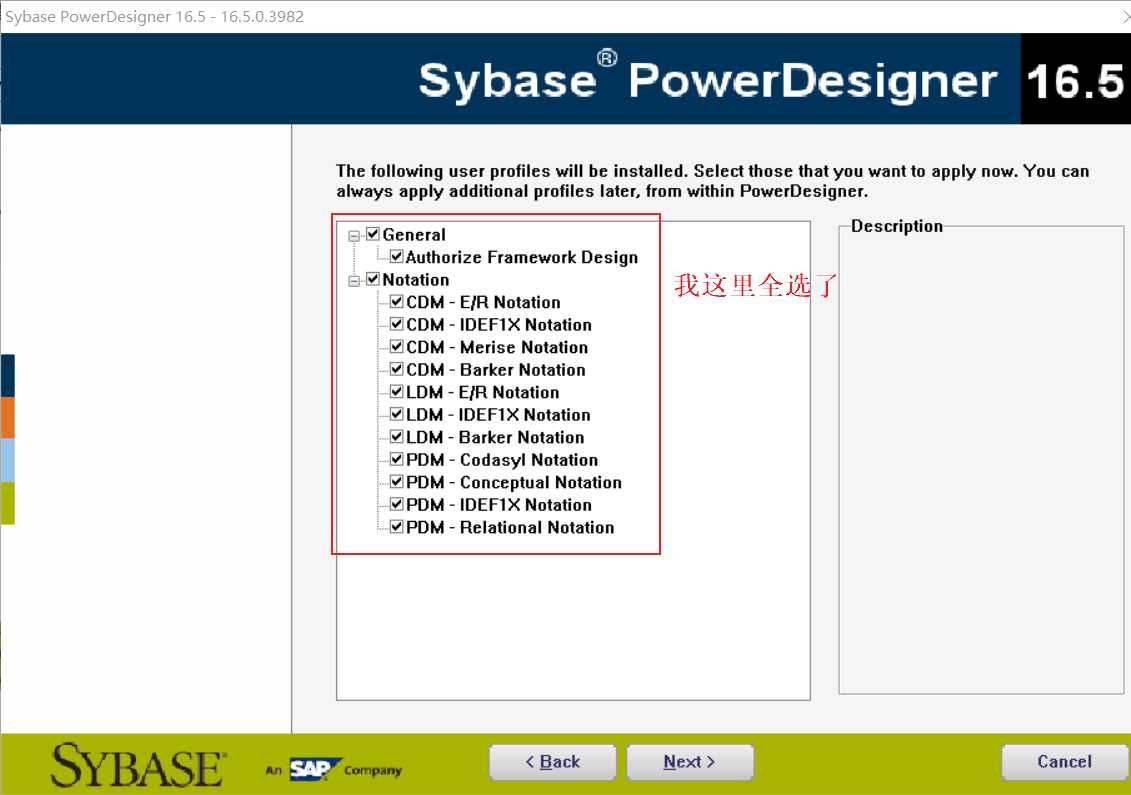Select PDM - Relational Notation label text

(x=510, y=527)
